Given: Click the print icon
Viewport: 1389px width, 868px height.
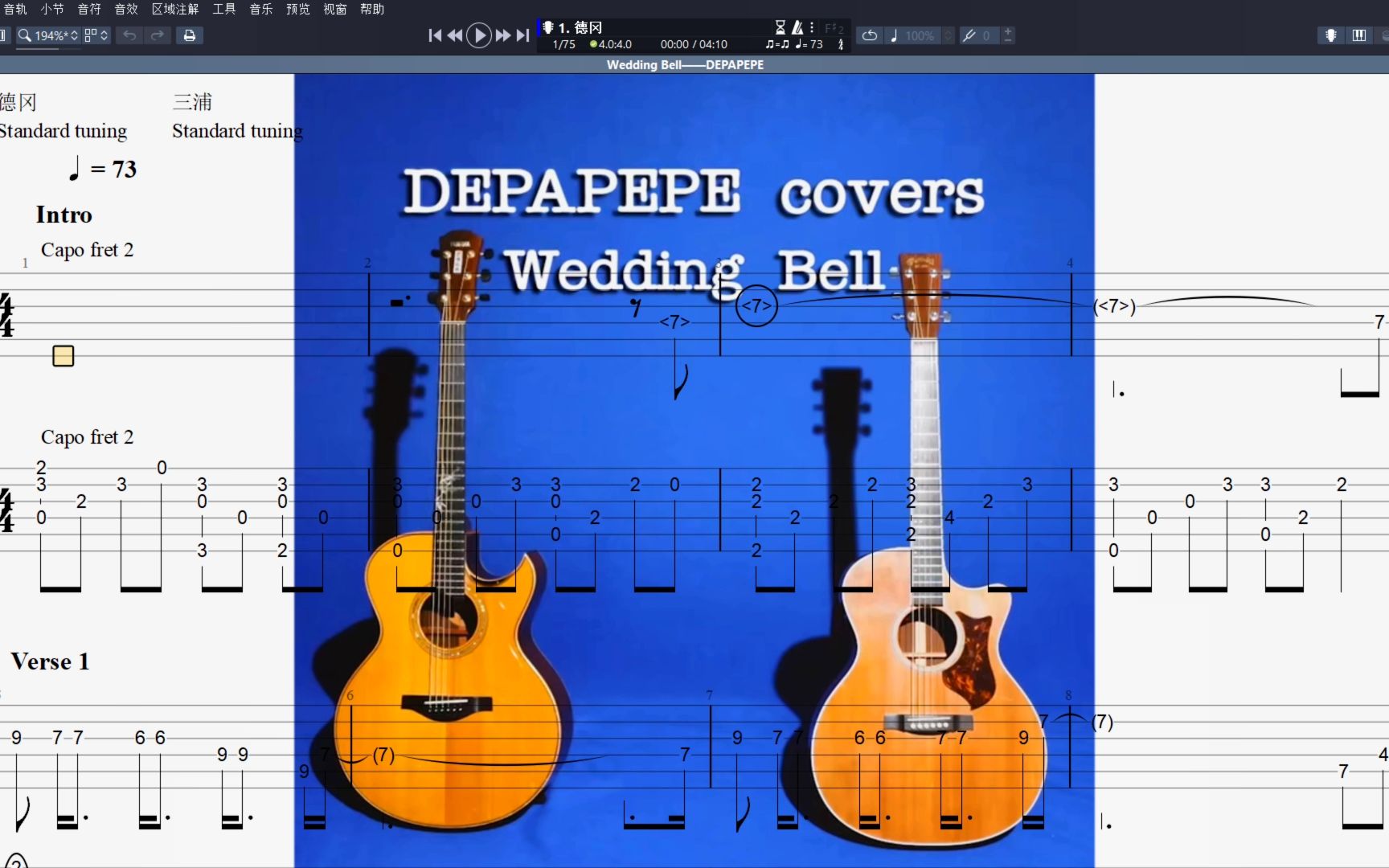Looking at the screenshot, I should 190,35.
